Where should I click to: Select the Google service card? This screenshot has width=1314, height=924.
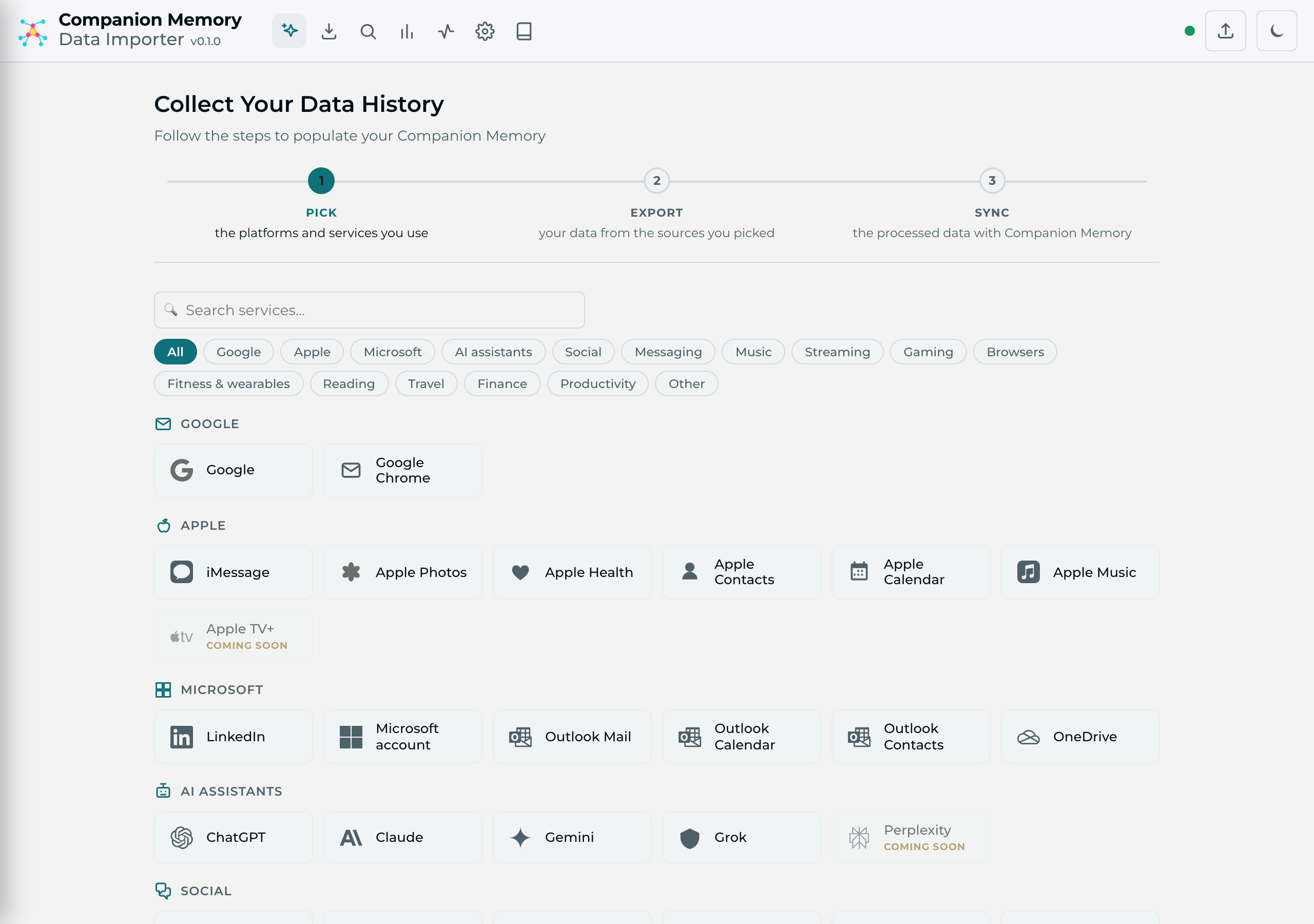coord(234,470)
